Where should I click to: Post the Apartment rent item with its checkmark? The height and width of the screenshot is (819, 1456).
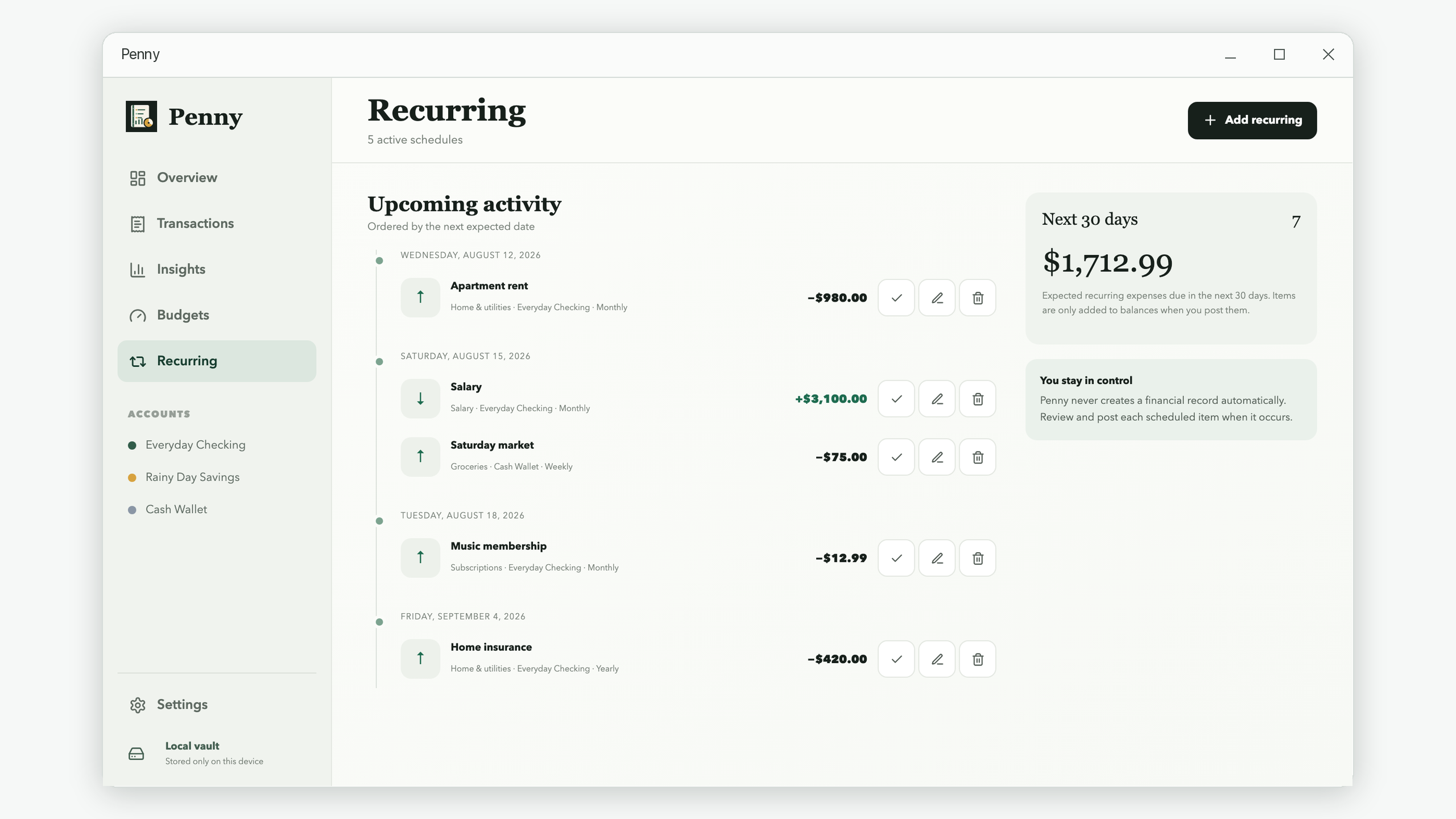(x=896, y=297)
